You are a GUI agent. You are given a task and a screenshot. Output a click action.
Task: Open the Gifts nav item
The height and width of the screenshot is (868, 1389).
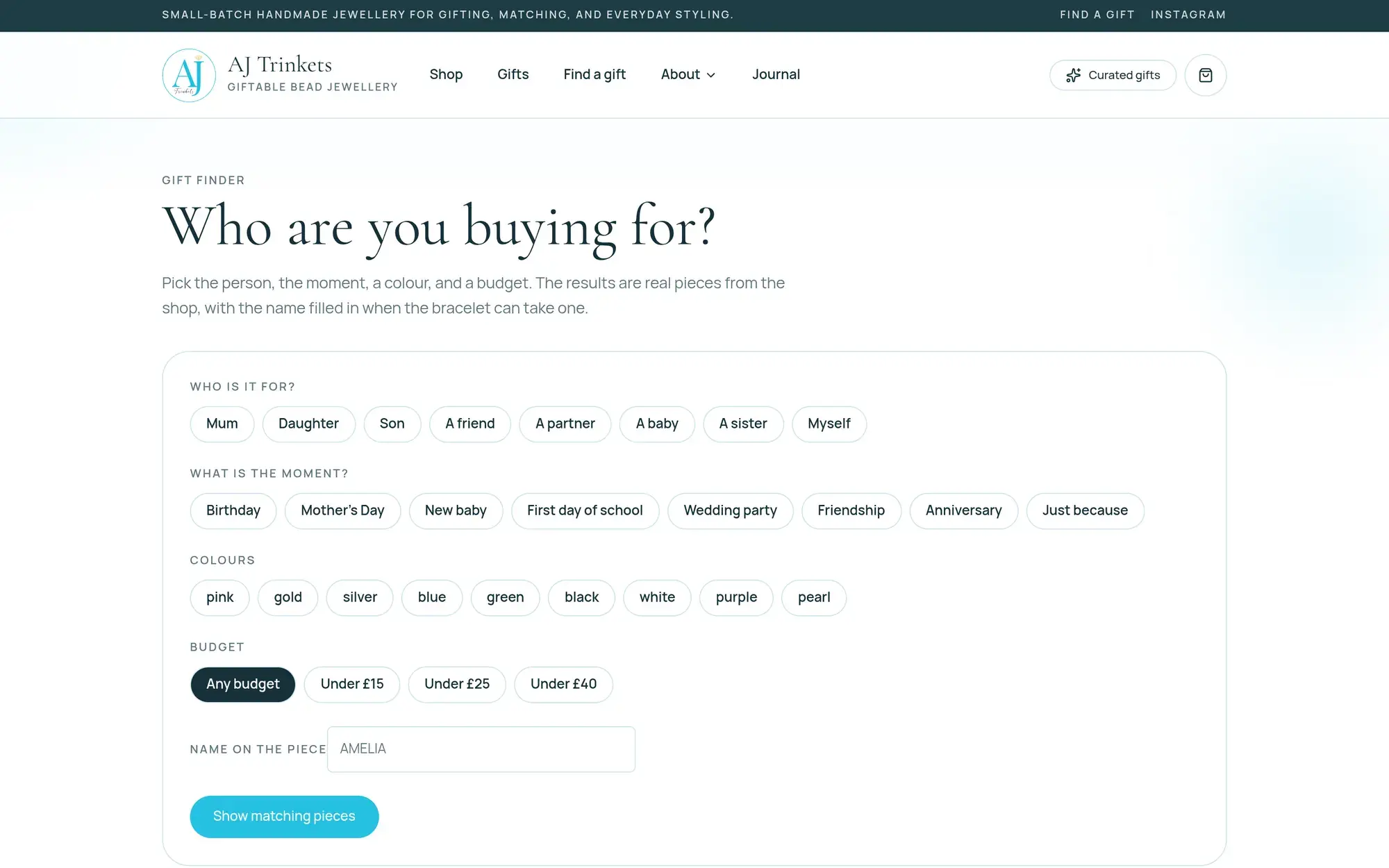click(513, 74)
